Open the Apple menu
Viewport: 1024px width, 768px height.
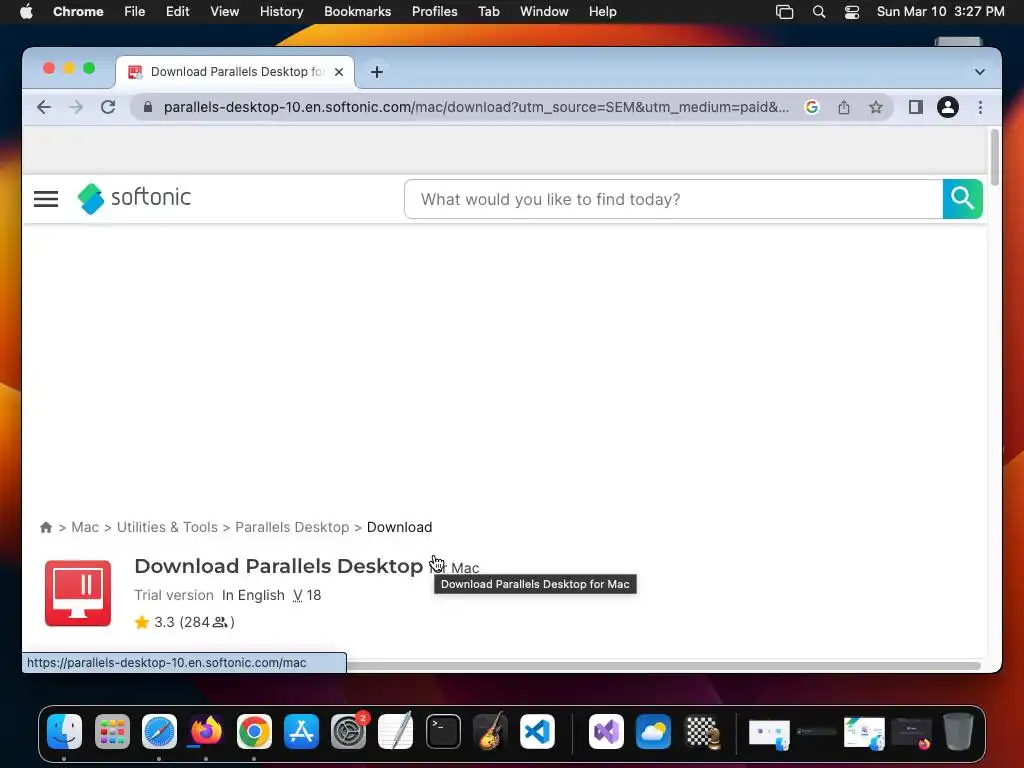coord(26,12)
